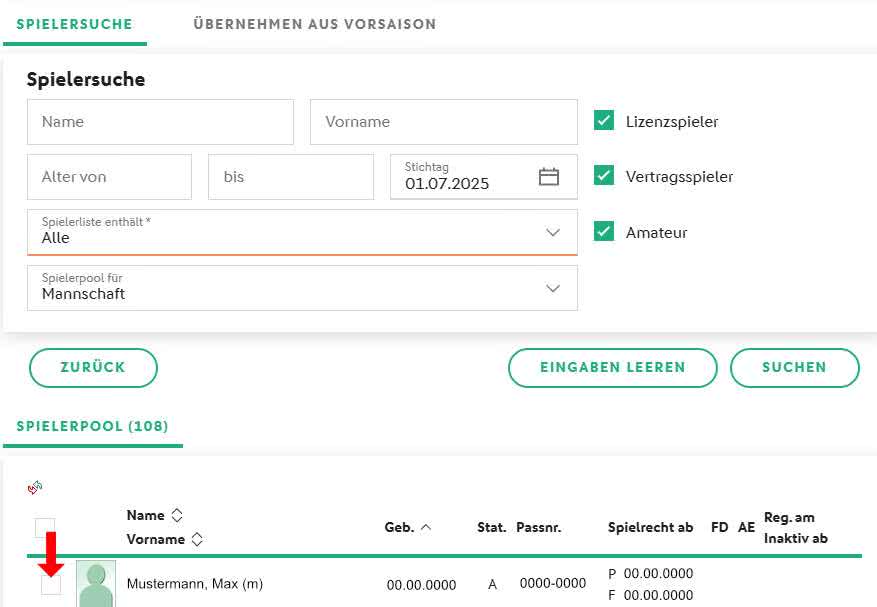This screenshot has height=607, width=877.
Task: Open the Stichtag calendar picker icon
Action: pos(548,177)
